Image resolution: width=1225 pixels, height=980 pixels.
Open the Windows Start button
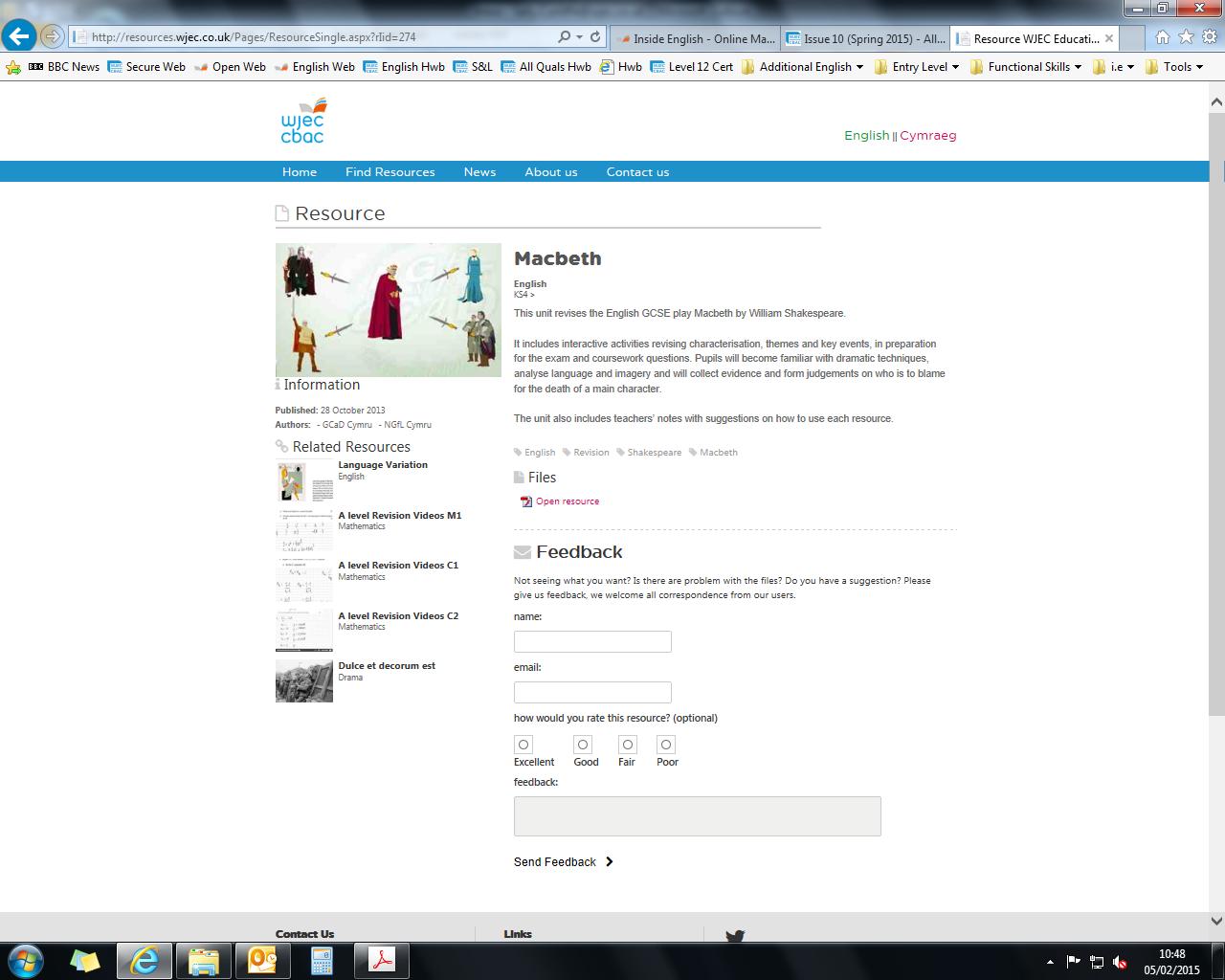tap(25, 960)
